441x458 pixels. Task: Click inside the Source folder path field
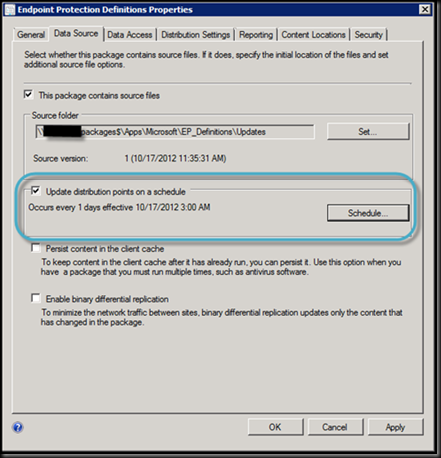click(x=175, y=132)
